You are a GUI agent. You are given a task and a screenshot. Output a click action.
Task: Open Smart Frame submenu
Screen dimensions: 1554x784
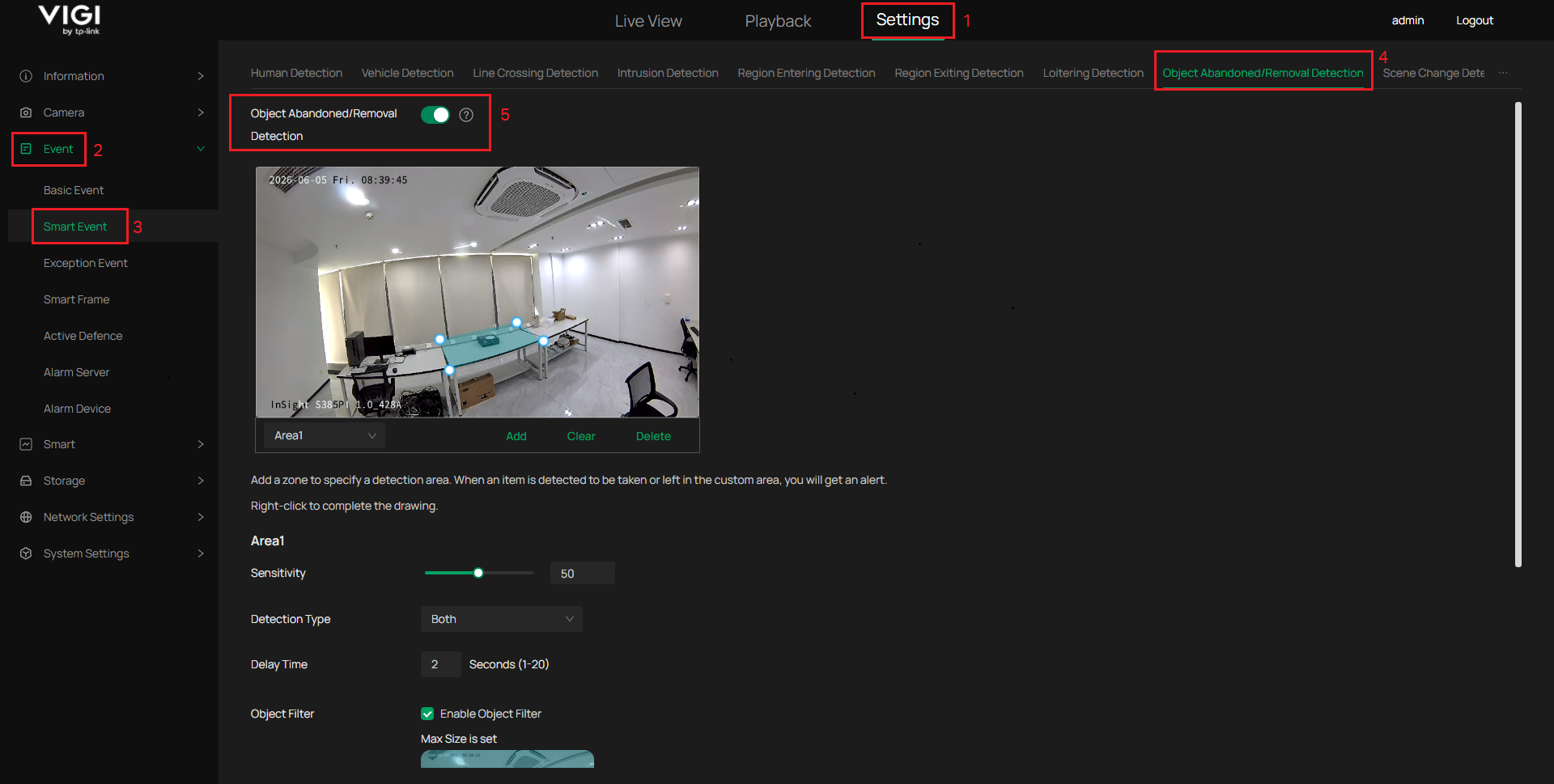[x=76, y=299]
